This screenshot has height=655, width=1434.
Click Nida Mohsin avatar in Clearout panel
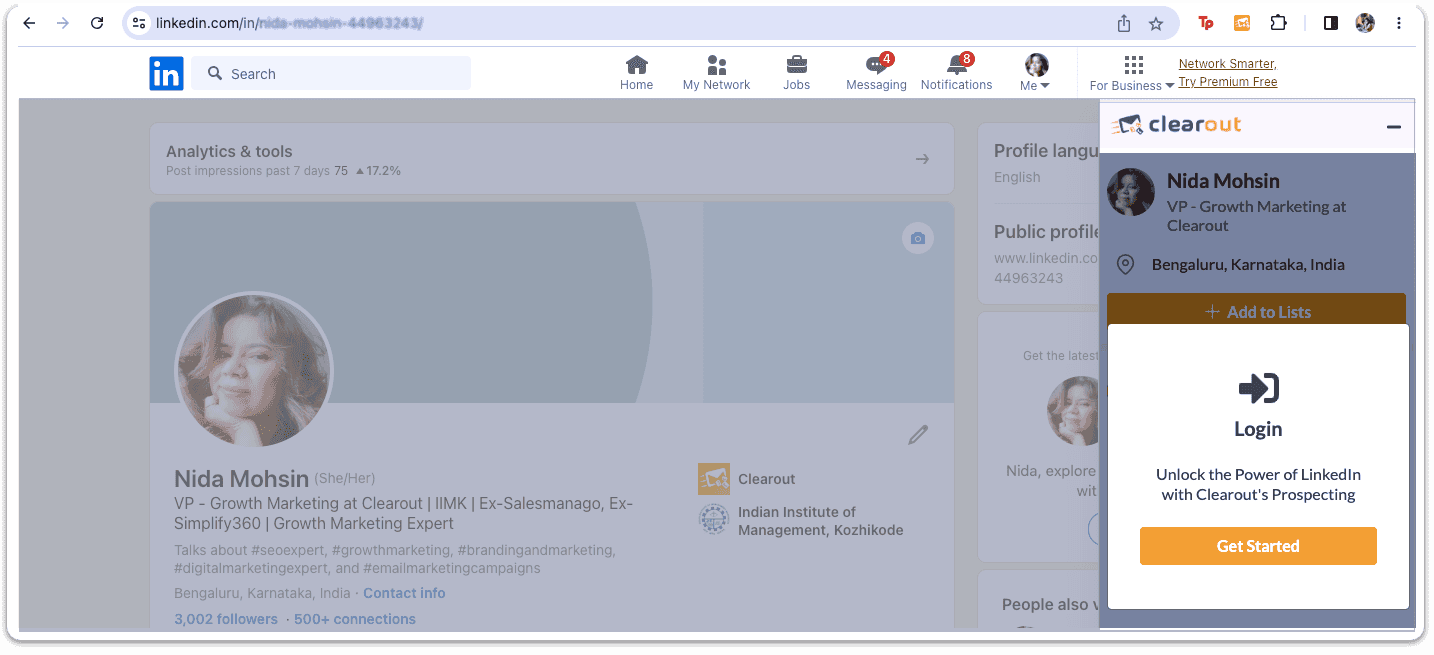tap(1131, 192)
